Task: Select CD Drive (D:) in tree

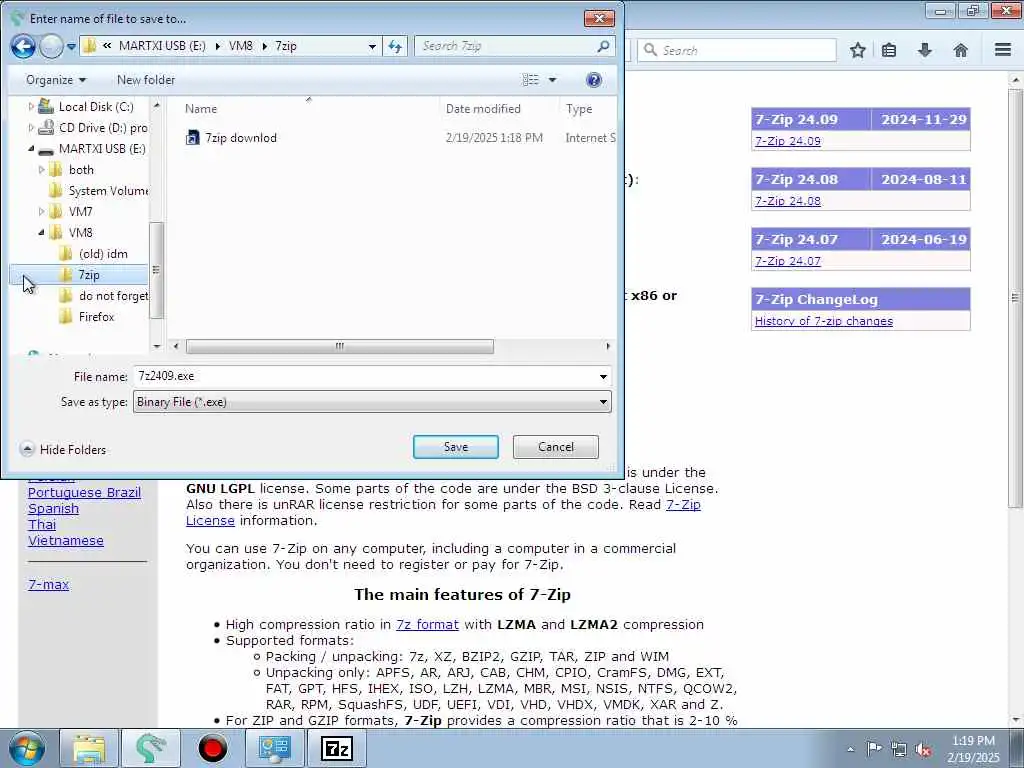Action: pos(103,127)
